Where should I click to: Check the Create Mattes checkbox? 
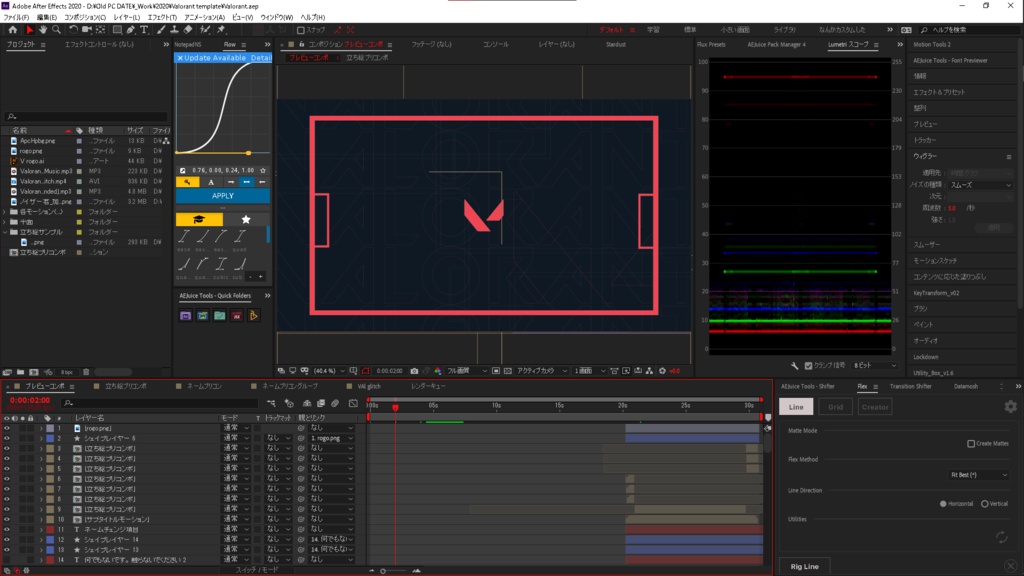click(x=971, y=443)
